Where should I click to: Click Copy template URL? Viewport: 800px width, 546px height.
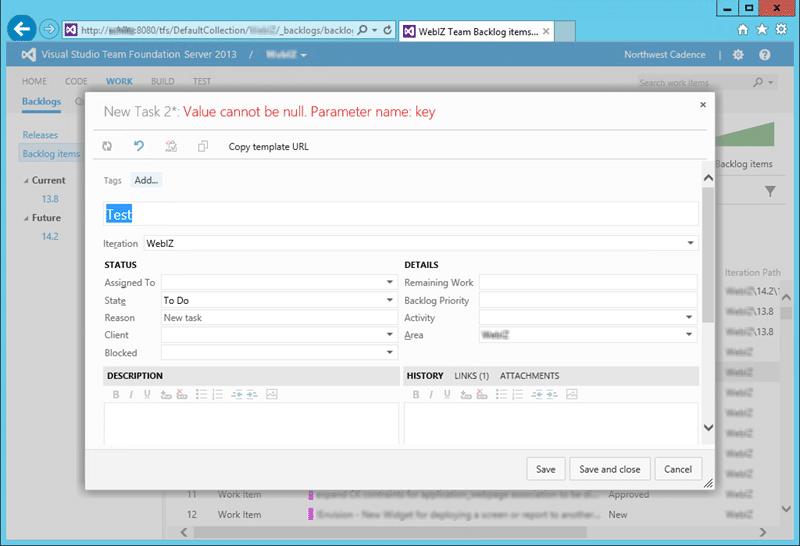pyautogui.click(x=268, y=146)
